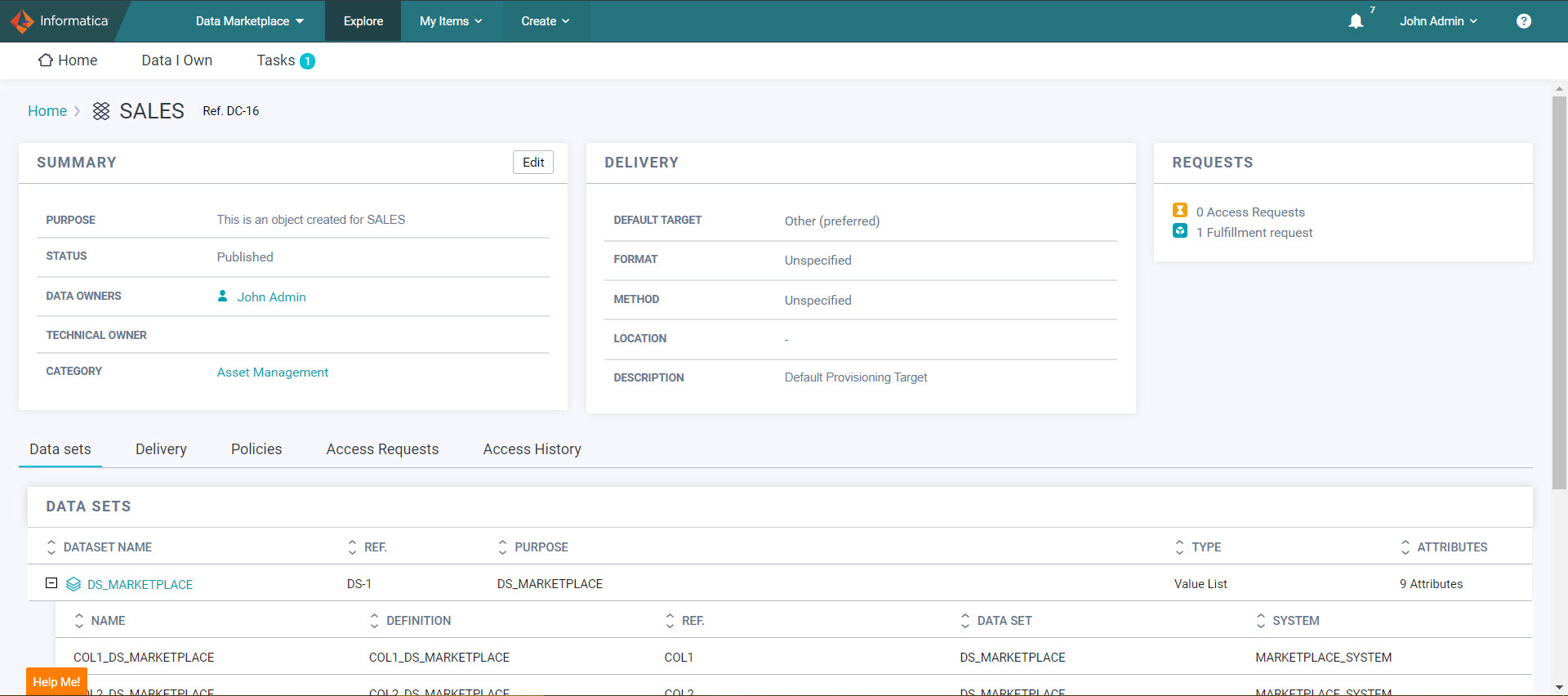Image resolution: width=1568 pixels, height=696 pixels.
Task: Click the John Admin person icon
Action: click(x=222, y=296)
